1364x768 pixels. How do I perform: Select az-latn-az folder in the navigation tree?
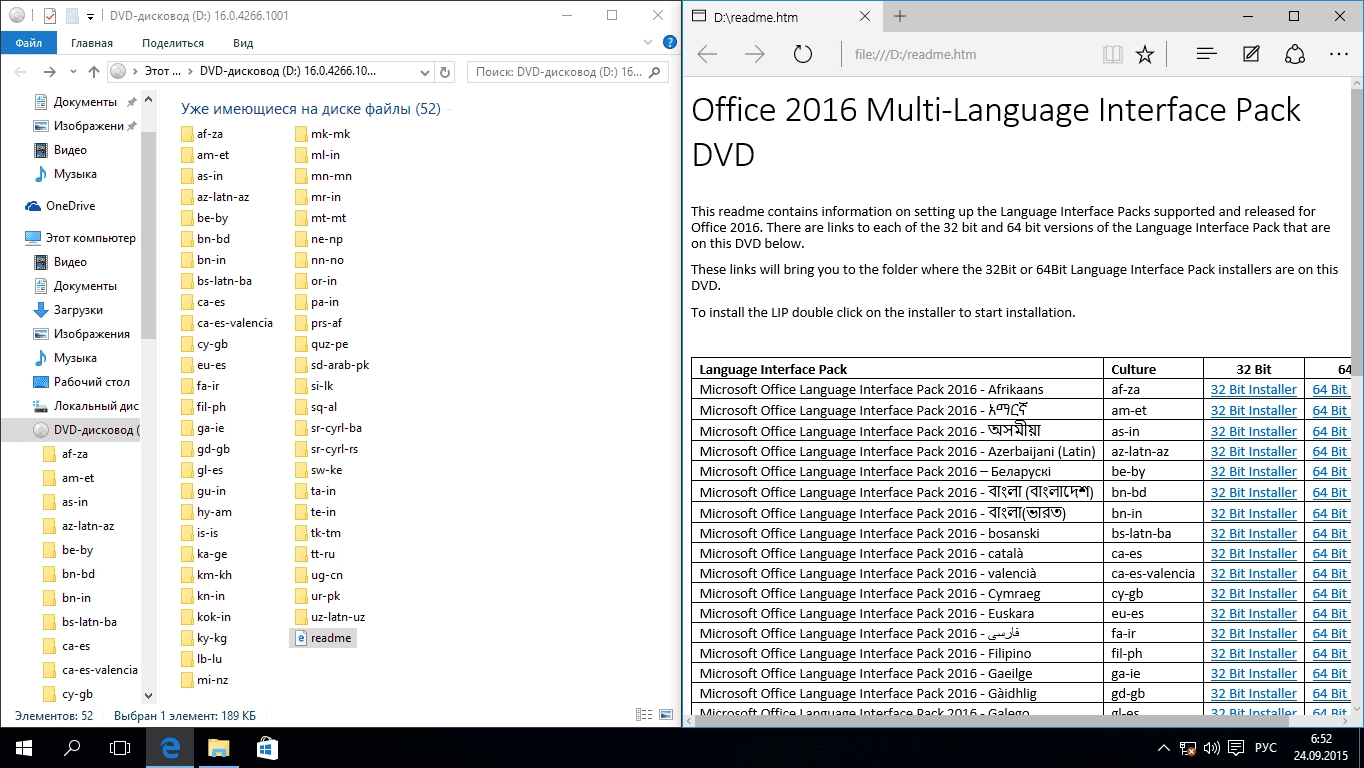(x=88, y=526)
